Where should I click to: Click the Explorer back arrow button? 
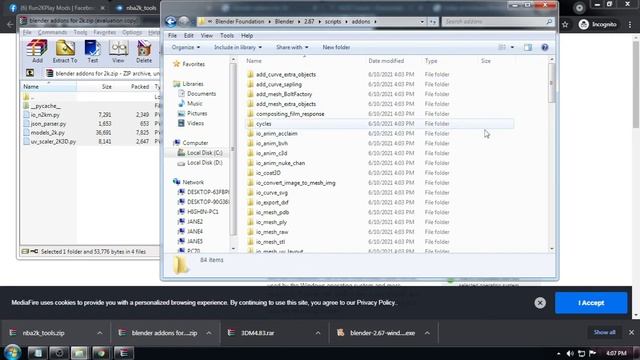(x=171, y=21)
